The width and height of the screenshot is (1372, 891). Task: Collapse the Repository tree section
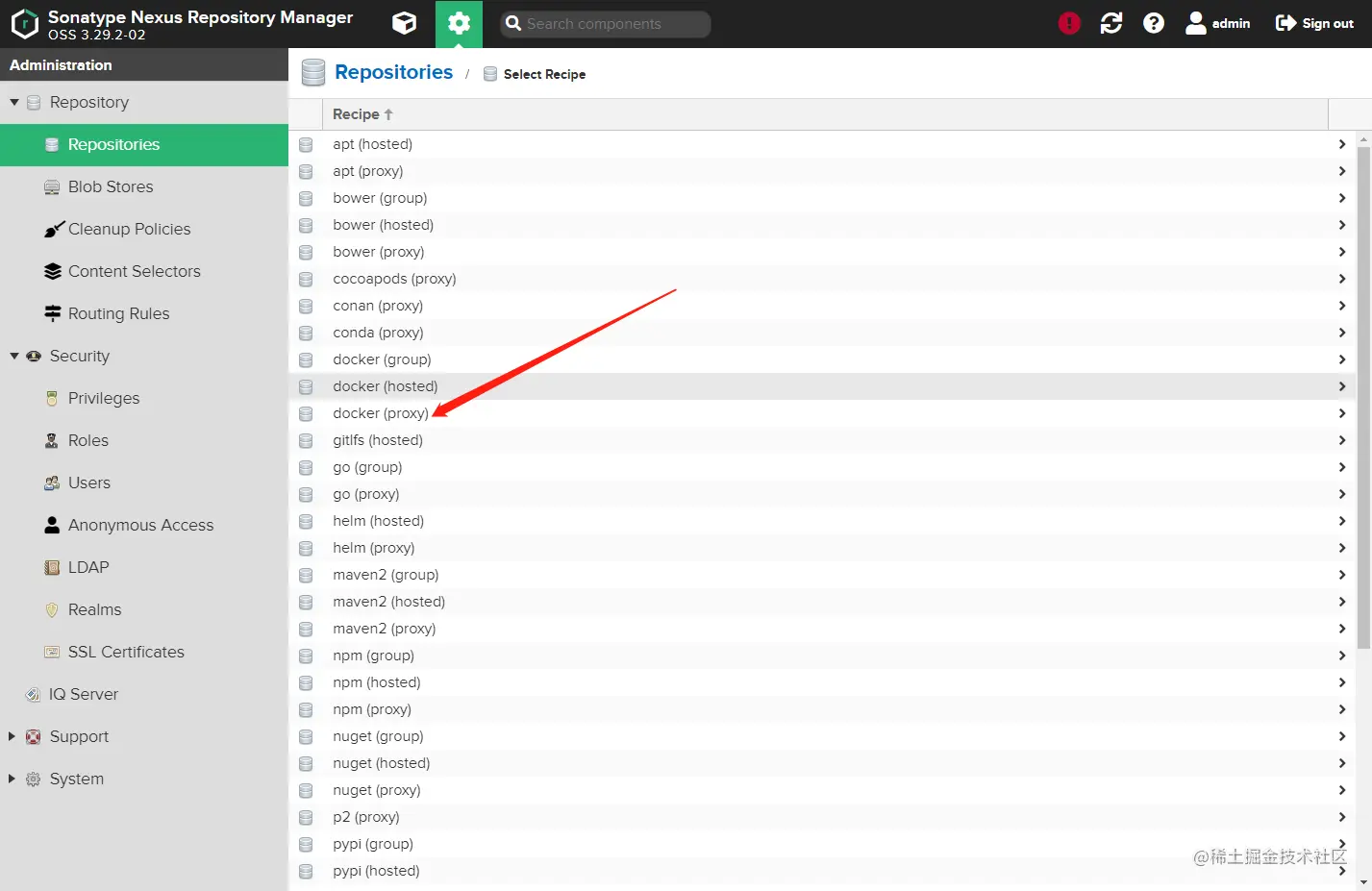point(14,102)
